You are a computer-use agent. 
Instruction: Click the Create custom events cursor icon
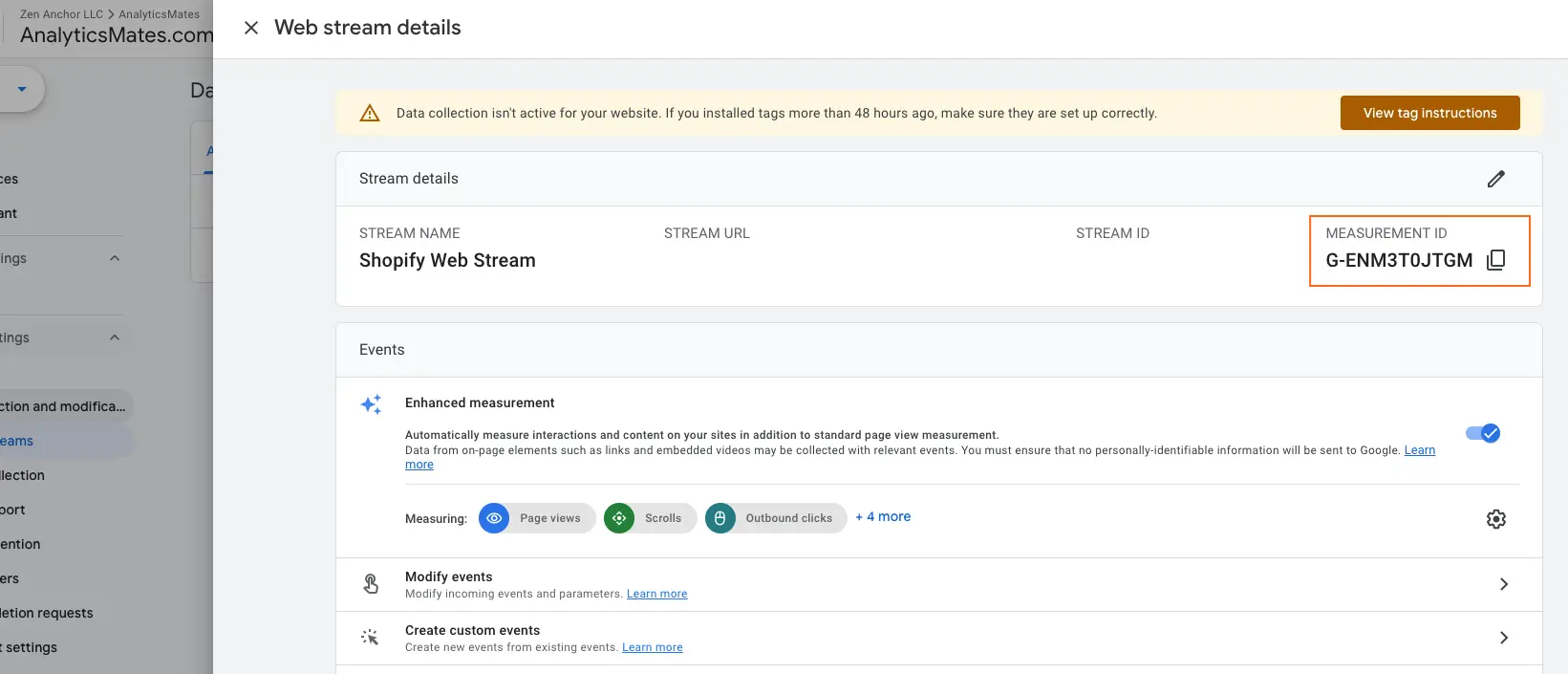370,637
